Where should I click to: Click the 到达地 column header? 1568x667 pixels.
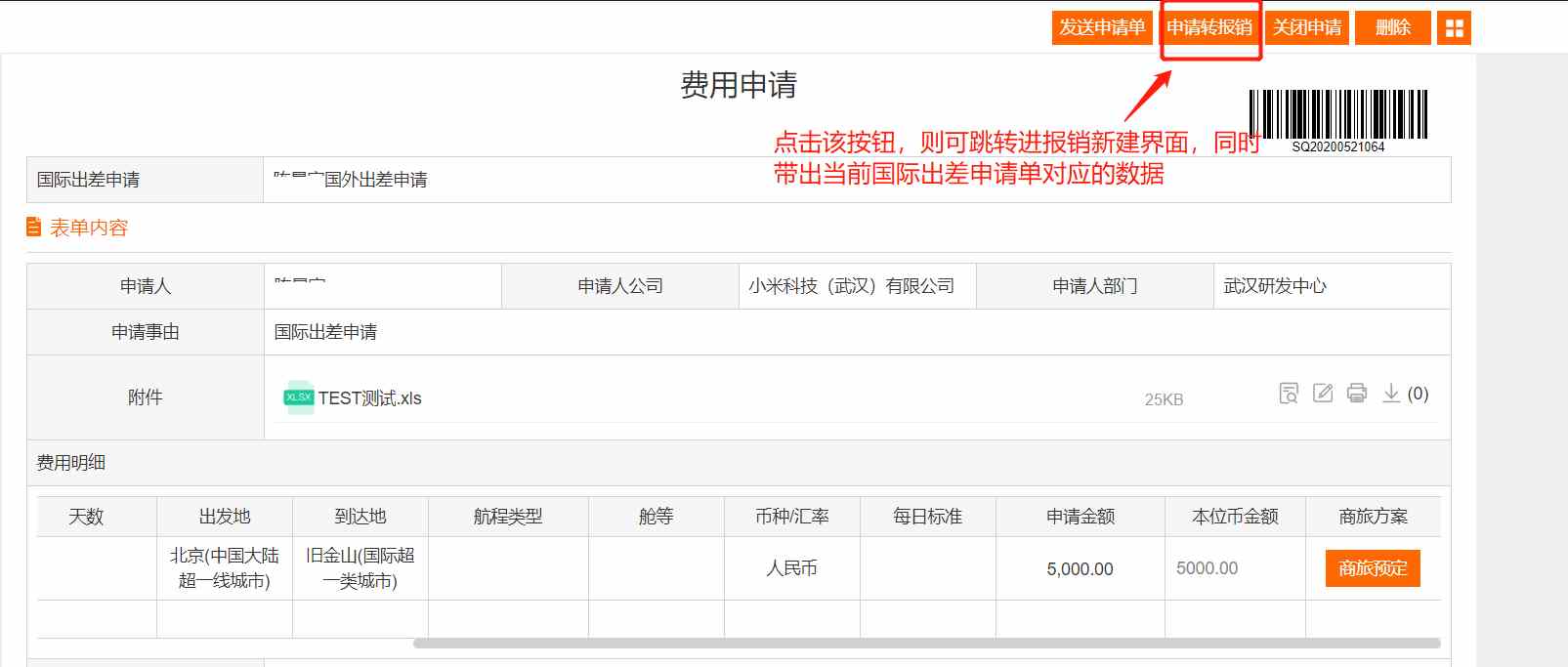tap(360, 517)
